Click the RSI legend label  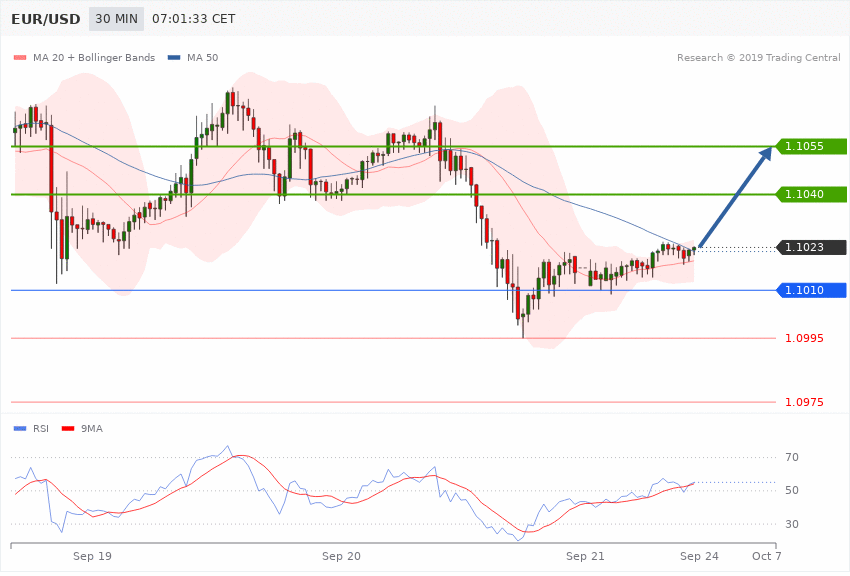click(41, 429)
